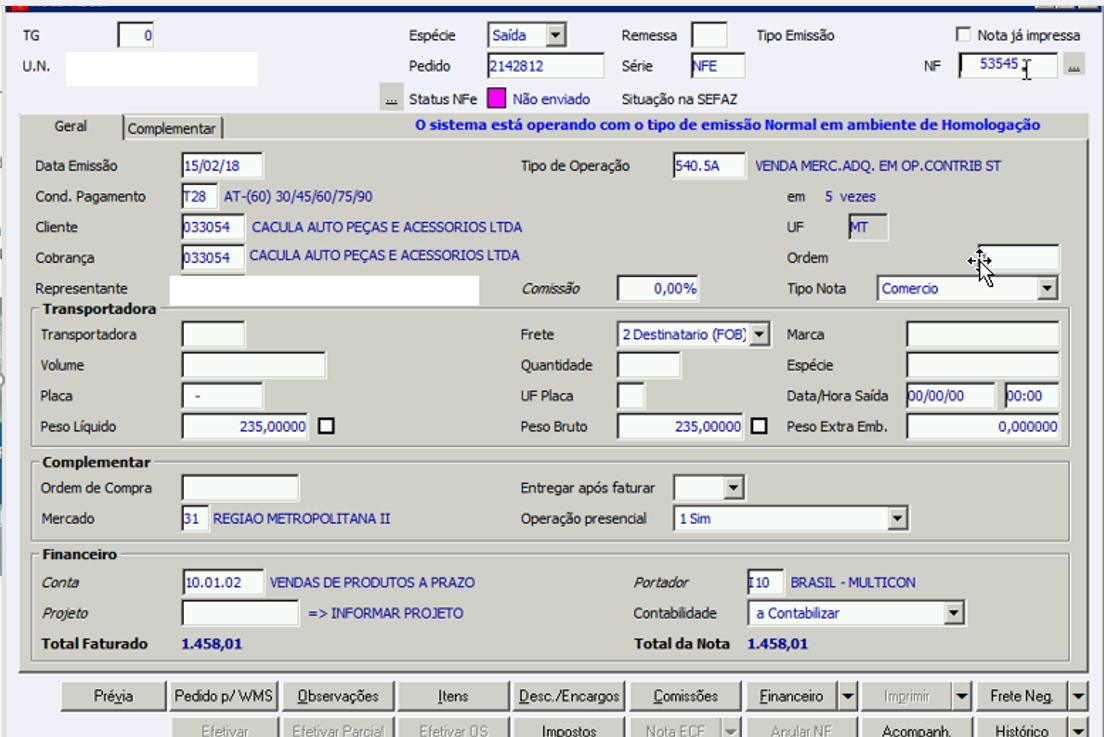Click the Peso Líquido field 235,00000
This screenshot has height=737, width=1104.
pos(244,427)
